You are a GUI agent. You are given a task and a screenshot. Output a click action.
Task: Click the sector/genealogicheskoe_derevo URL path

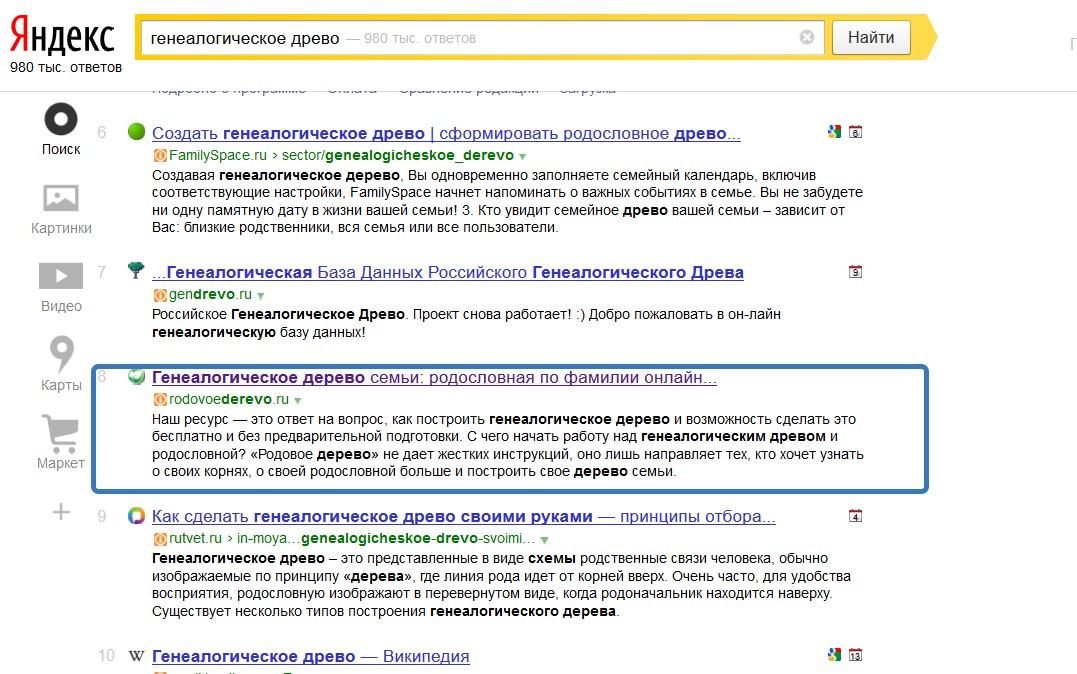tap(398, 155)
